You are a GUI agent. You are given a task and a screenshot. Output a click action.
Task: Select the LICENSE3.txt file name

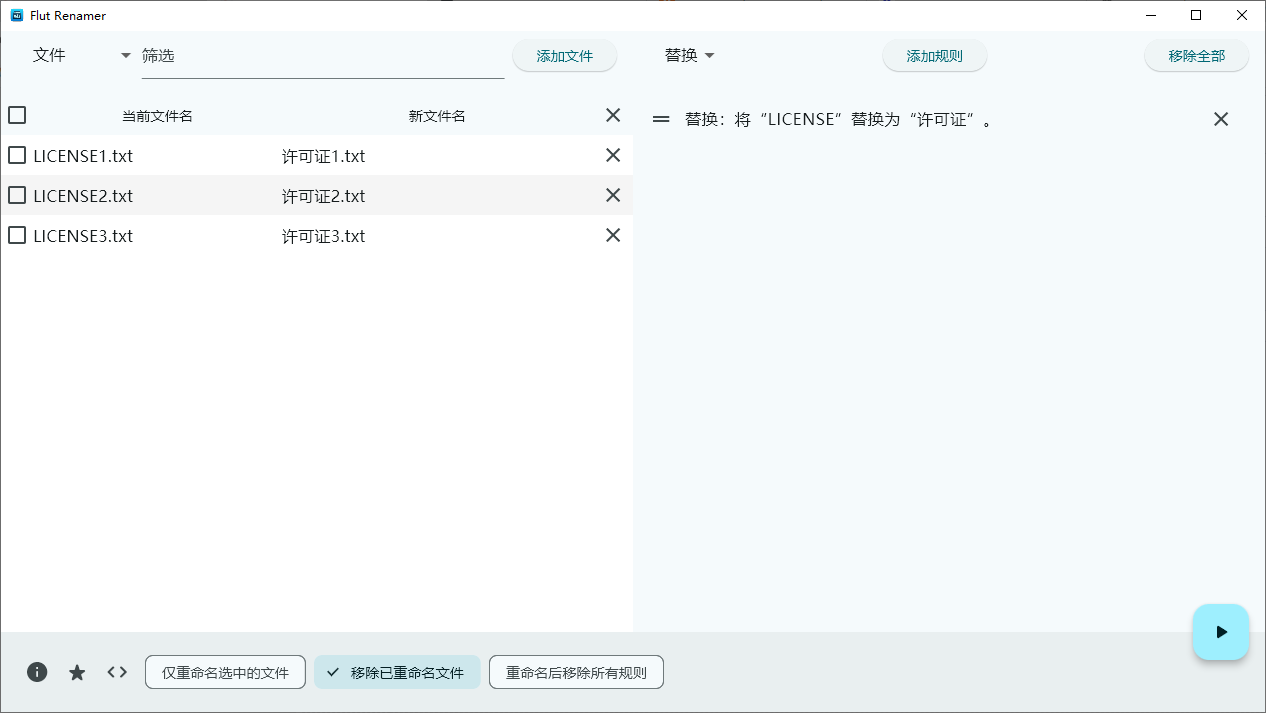83,236
